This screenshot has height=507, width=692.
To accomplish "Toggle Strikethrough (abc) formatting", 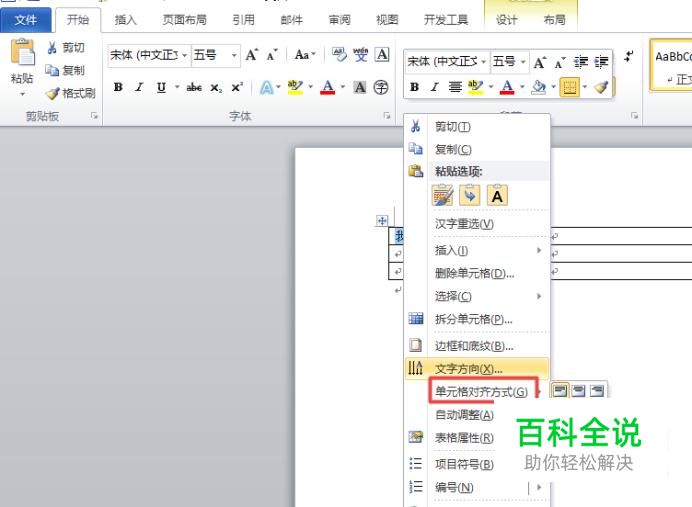I will click(194, 87).
